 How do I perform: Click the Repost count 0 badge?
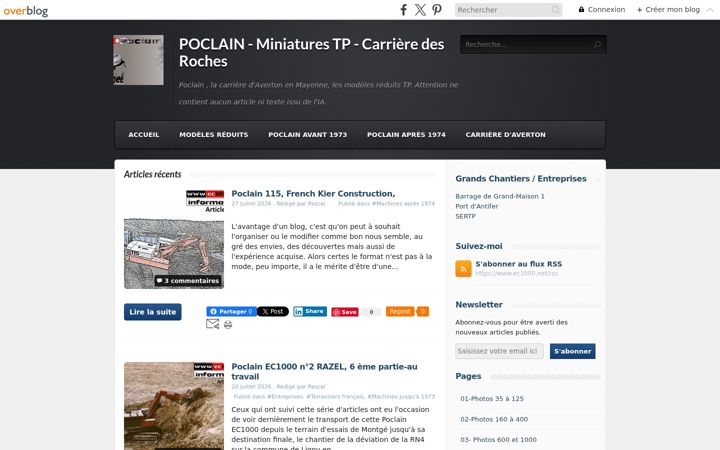click(x=422, y=311)
